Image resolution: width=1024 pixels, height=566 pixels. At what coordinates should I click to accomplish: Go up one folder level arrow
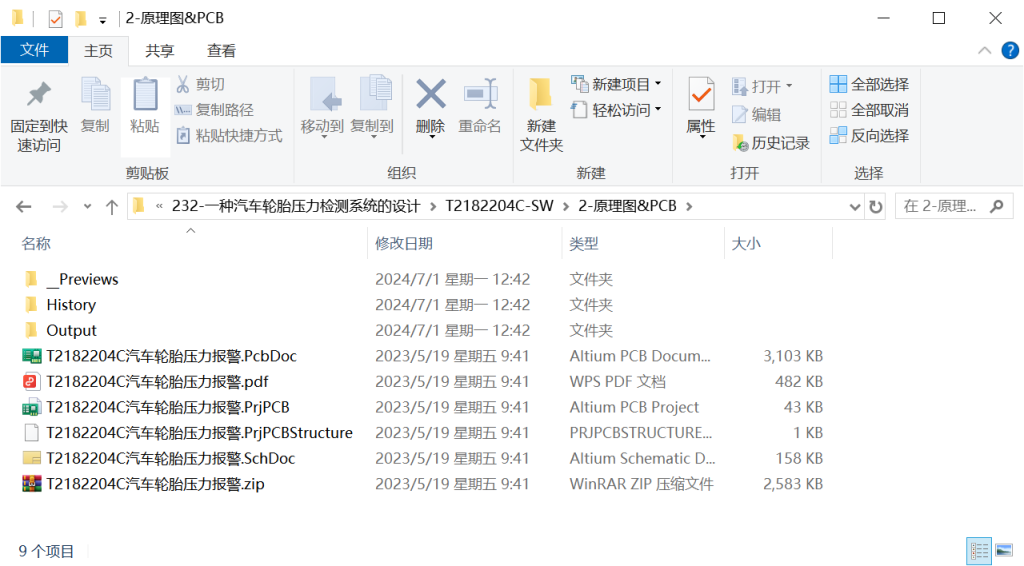click(112, 207)
